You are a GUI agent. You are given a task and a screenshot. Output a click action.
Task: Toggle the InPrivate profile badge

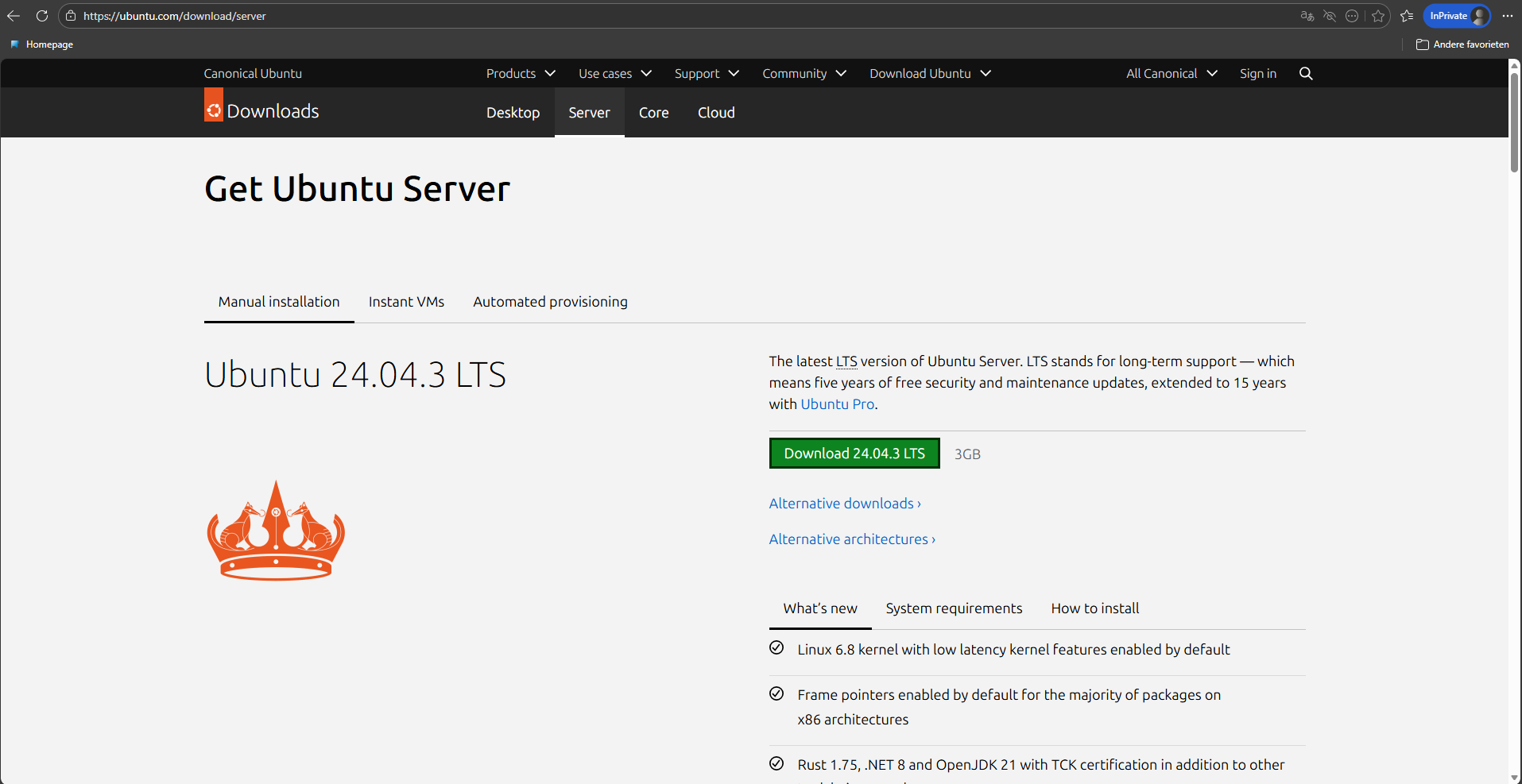(1456, 16)
